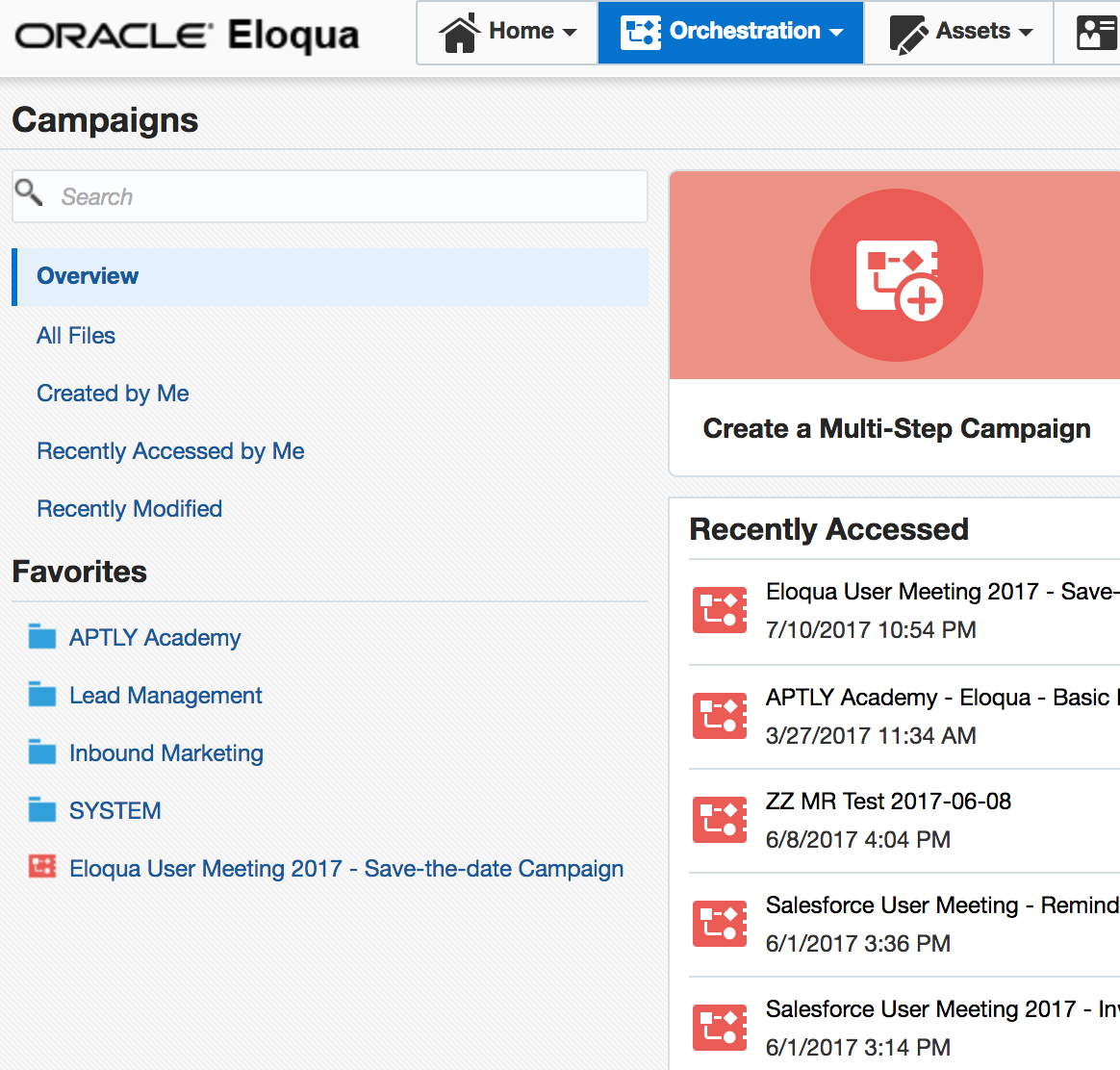Click the red Create Multi-Step Campaign circle icon
This screenshot has width=1120, height=1070.
896,275
